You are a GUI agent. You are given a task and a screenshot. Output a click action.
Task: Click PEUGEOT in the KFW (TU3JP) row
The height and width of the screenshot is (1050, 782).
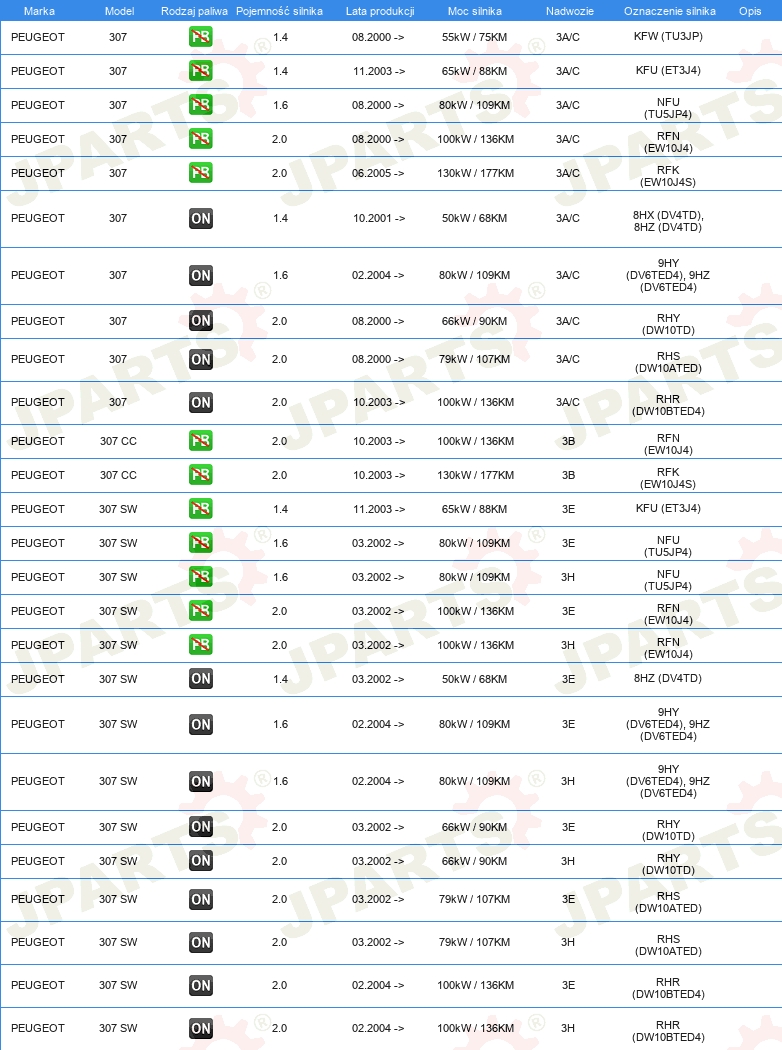tap(37, 38)
